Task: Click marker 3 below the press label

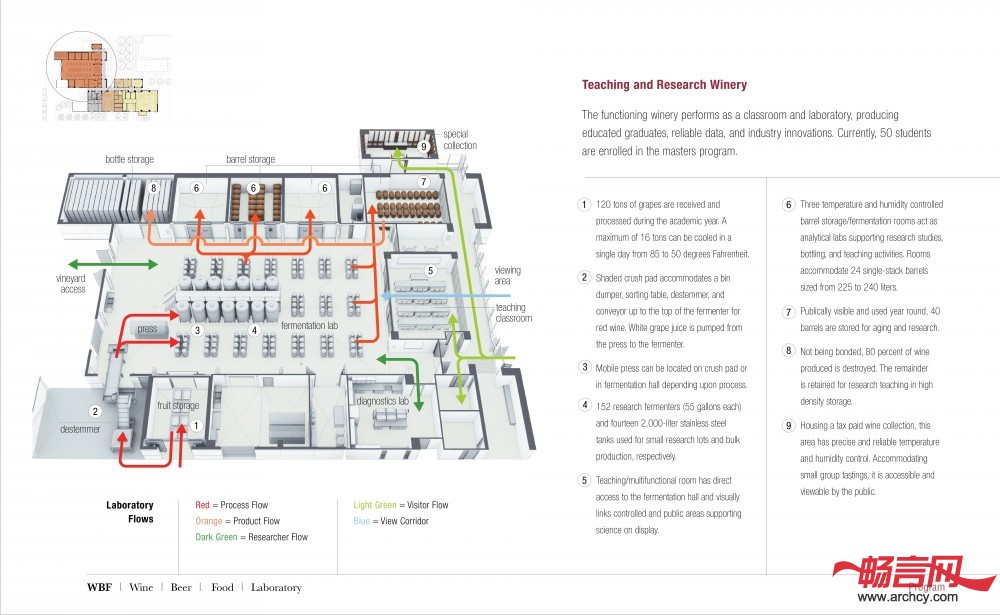Action: pyautogui.click(x=198, y=330)
